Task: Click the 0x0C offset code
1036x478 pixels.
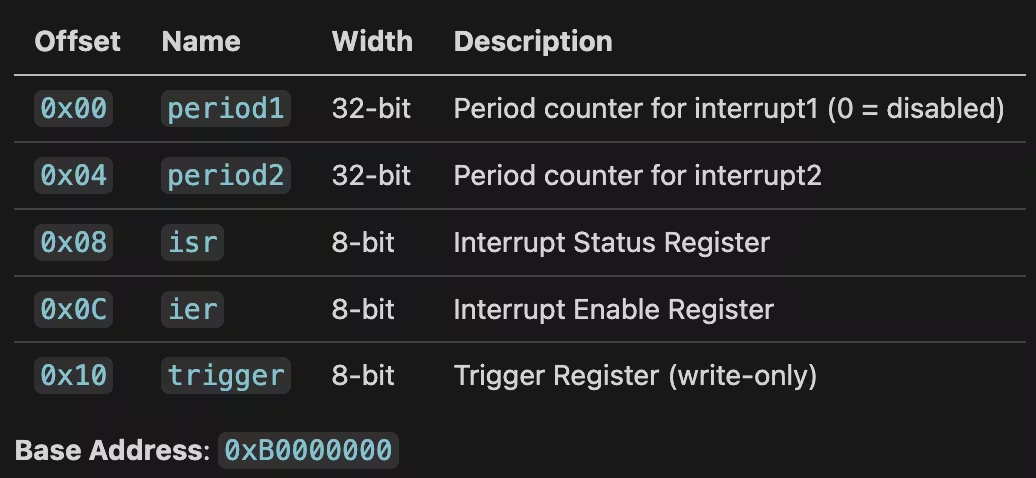Action: 73,309
